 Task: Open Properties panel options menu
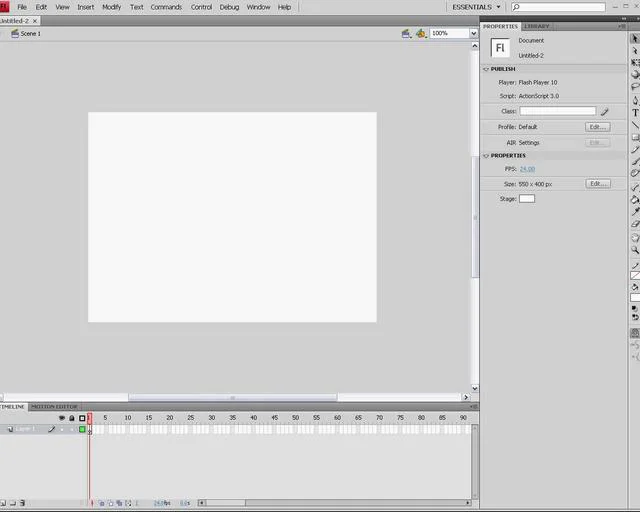(x=622, y=26)
